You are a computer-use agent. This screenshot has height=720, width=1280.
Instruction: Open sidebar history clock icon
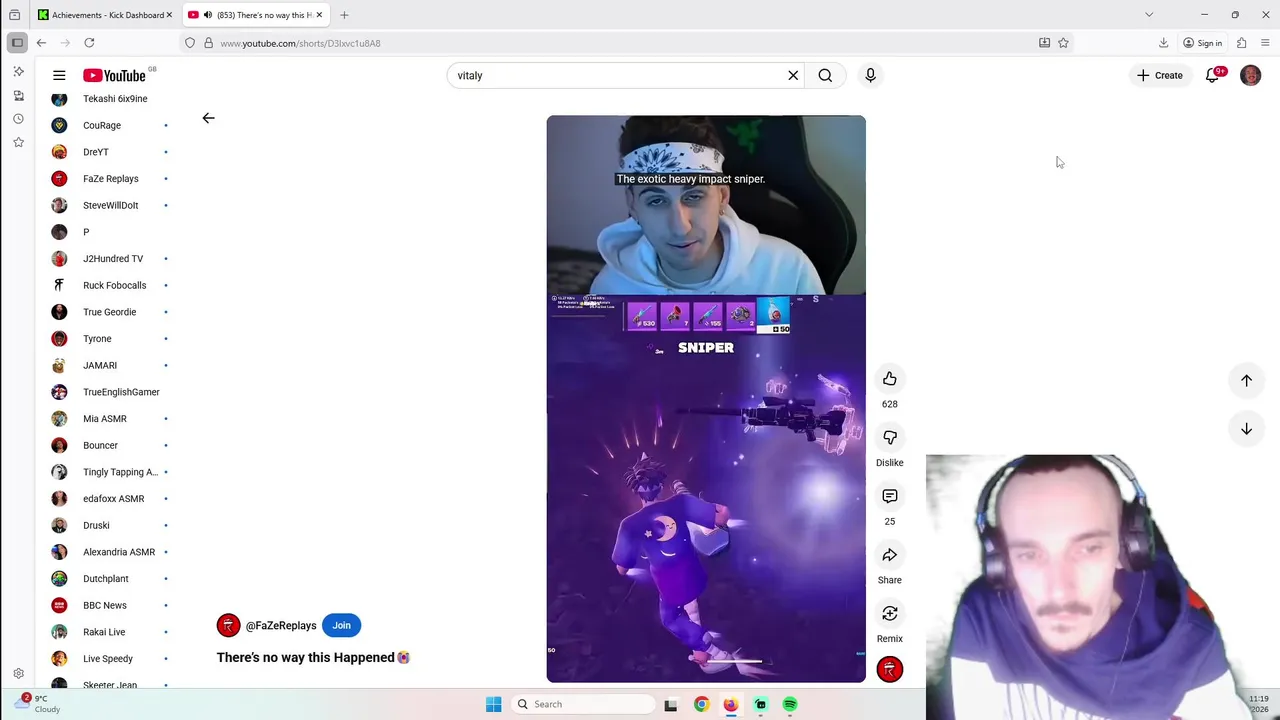click(x=18, y=119)
